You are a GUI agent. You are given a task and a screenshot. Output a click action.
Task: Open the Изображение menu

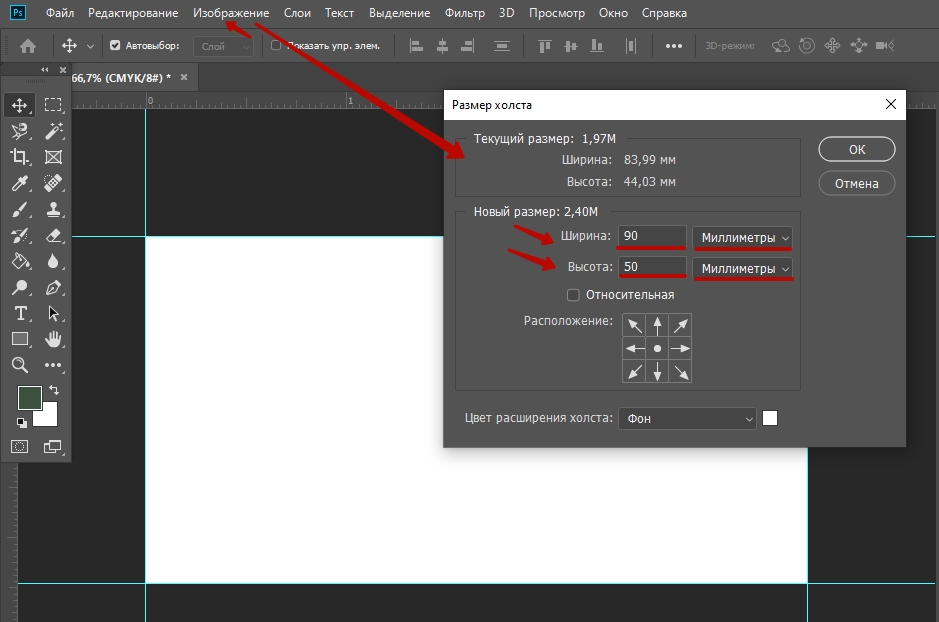231,13
